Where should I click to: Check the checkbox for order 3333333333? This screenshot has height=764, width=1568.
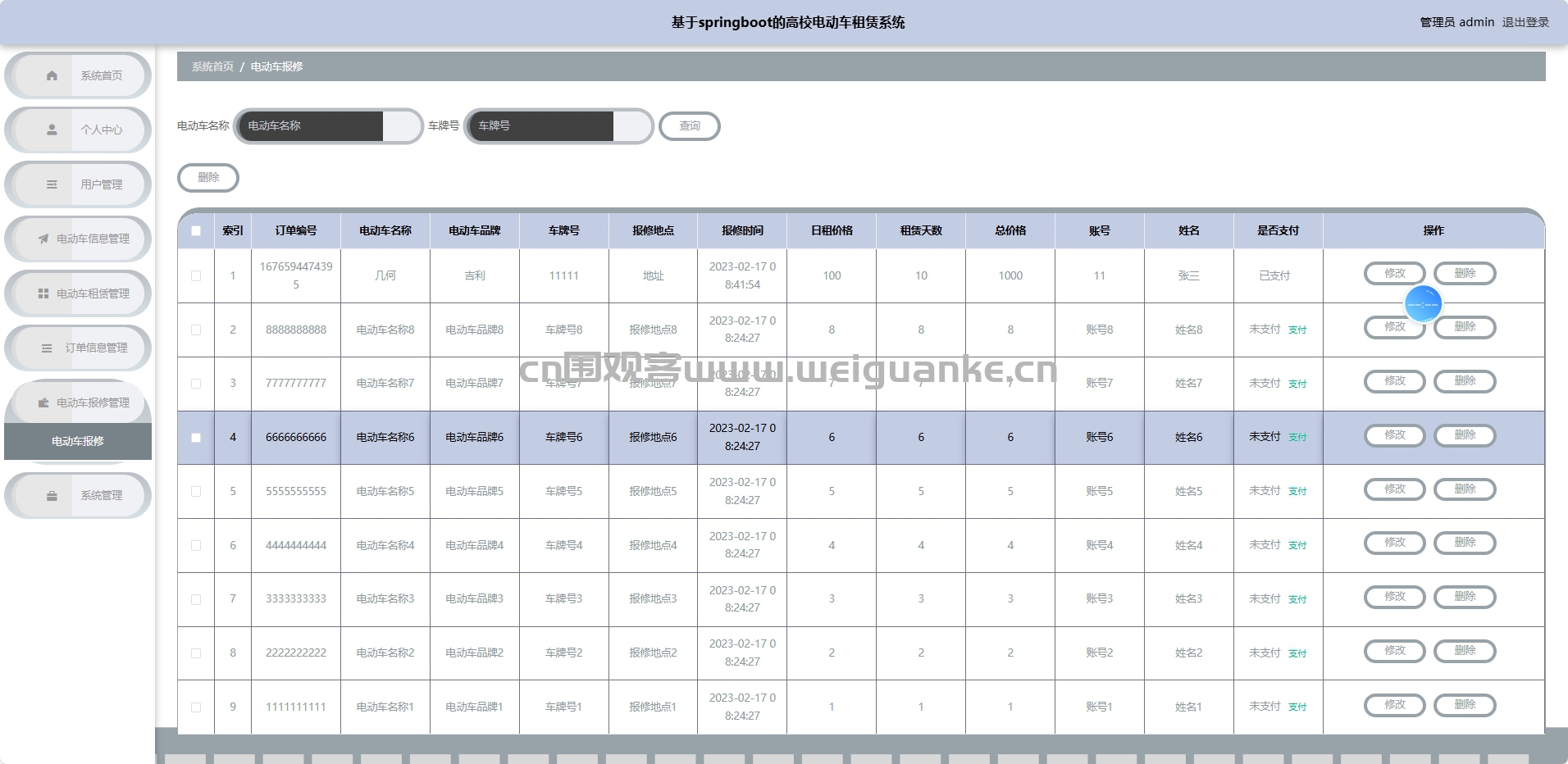[196, 599]
